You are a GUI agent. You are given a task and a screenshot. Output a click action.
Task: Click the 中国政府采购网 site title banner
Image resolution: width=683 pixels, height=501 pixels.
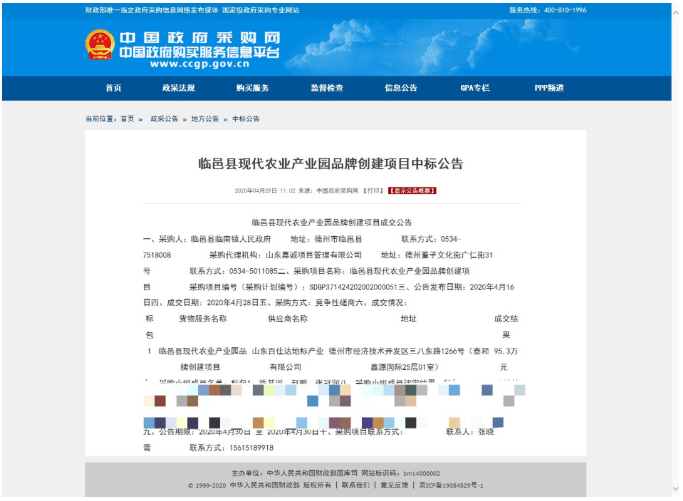coord(200,46)
